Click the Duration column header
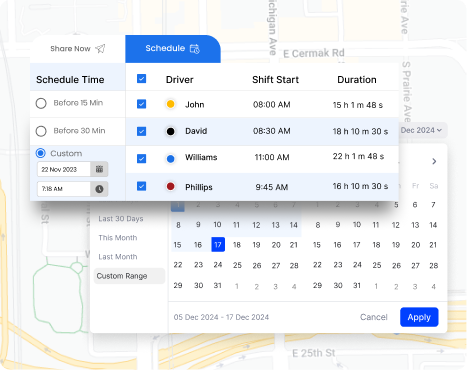This screenshot has height=370, width=467. click(x=357, y=80)
